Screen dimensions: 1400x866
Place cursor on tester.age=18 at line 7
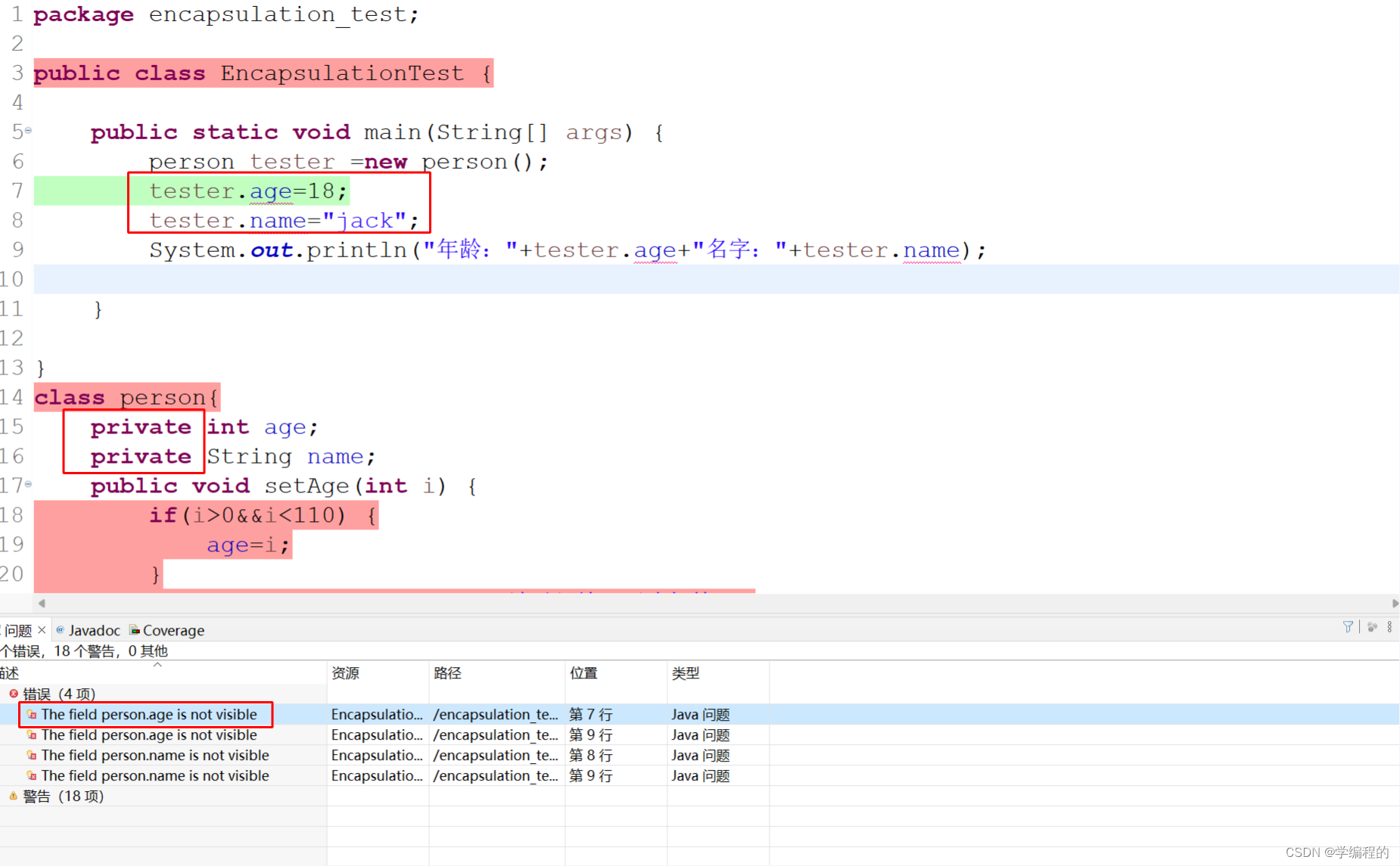248,191
